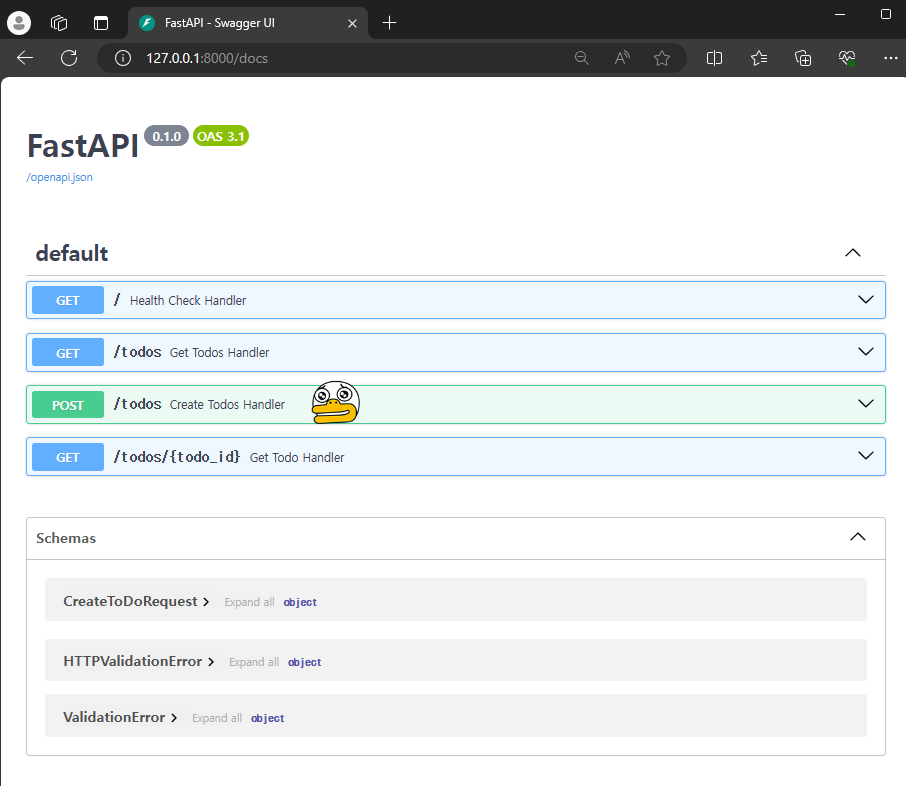Click the address bar URL 127.0.0.1:8000/docs

pos(207,58)
